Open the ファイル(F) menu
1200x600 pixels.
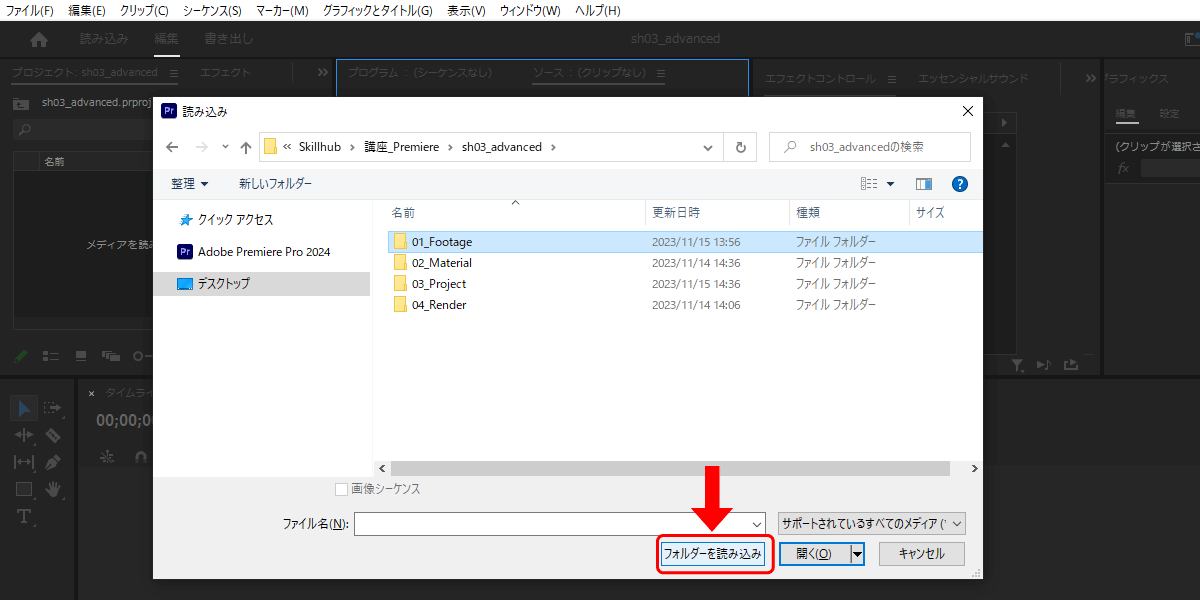[30, 10]
